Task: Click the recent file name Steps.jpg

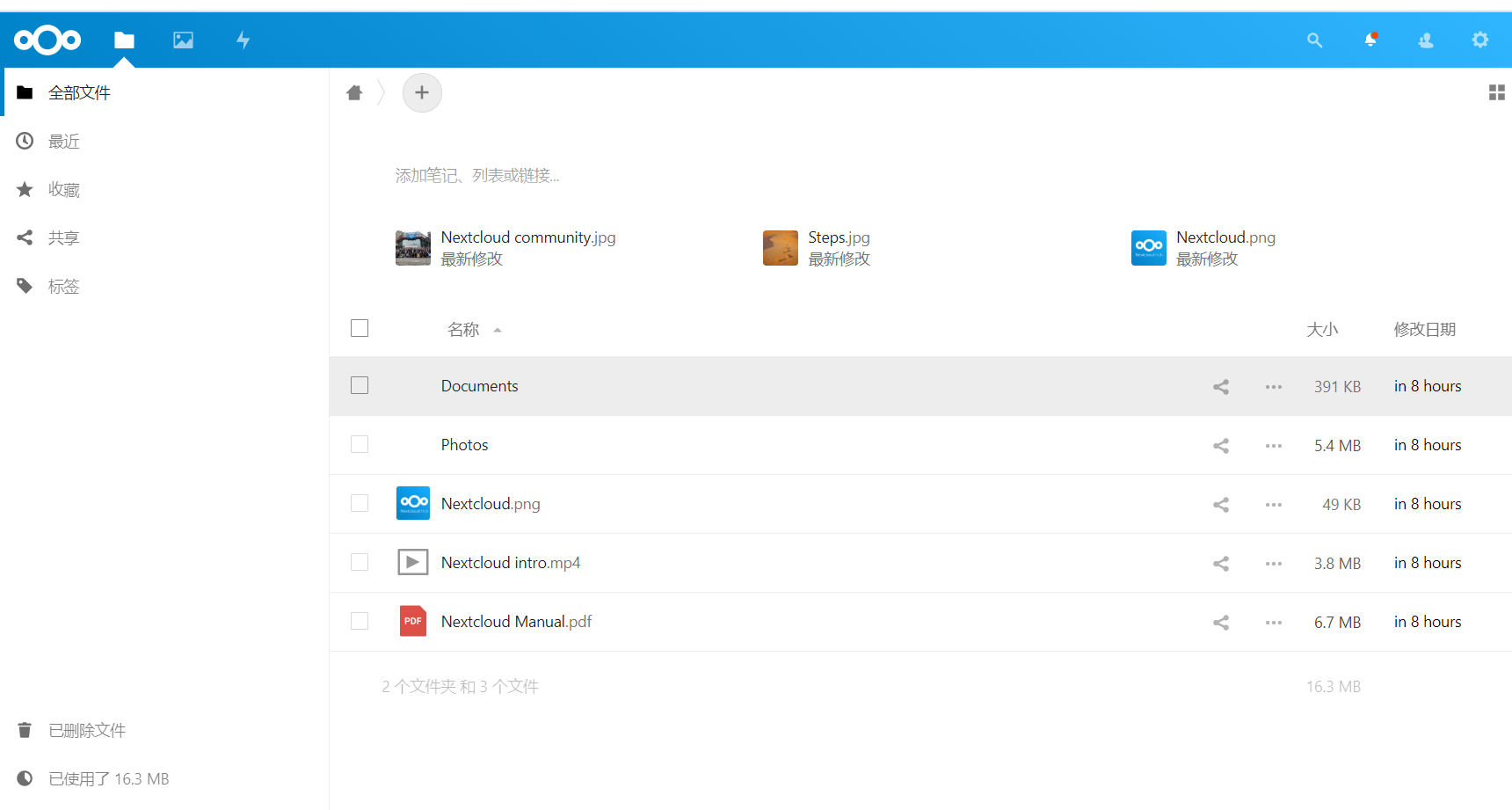Action: (839, 237)
